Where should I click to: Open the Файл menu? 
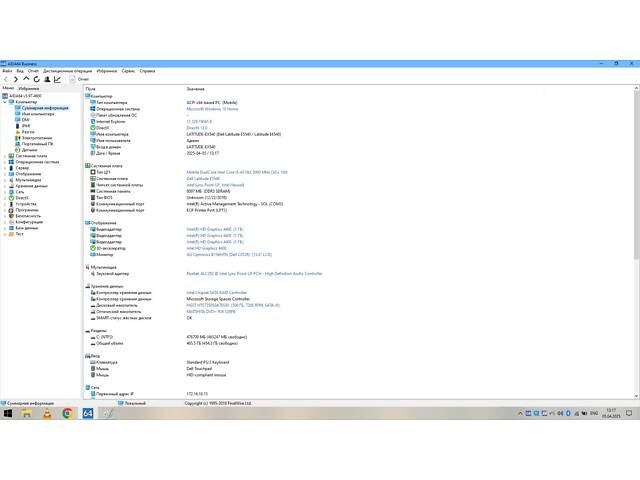click(x=7, y=71)
